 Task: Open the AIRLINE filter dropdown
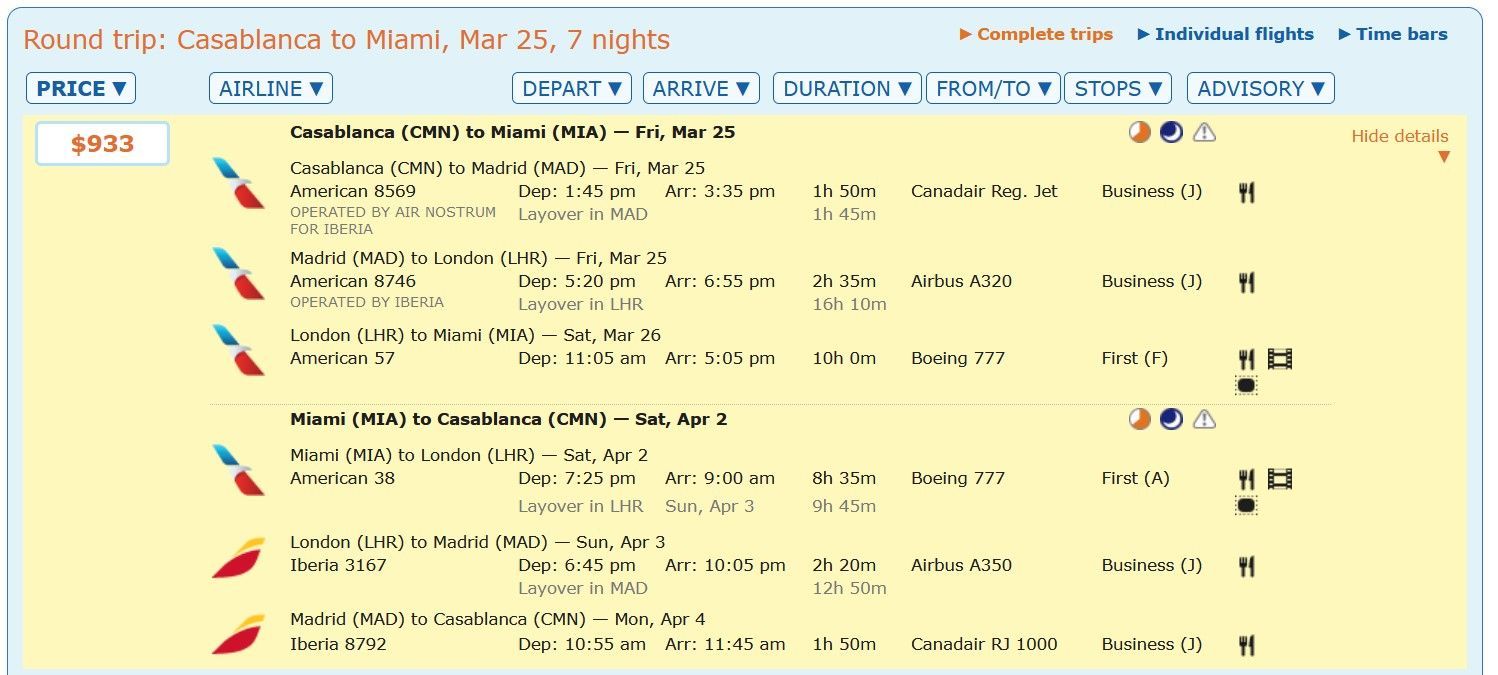pyautogui.click(x=271, y=88)
